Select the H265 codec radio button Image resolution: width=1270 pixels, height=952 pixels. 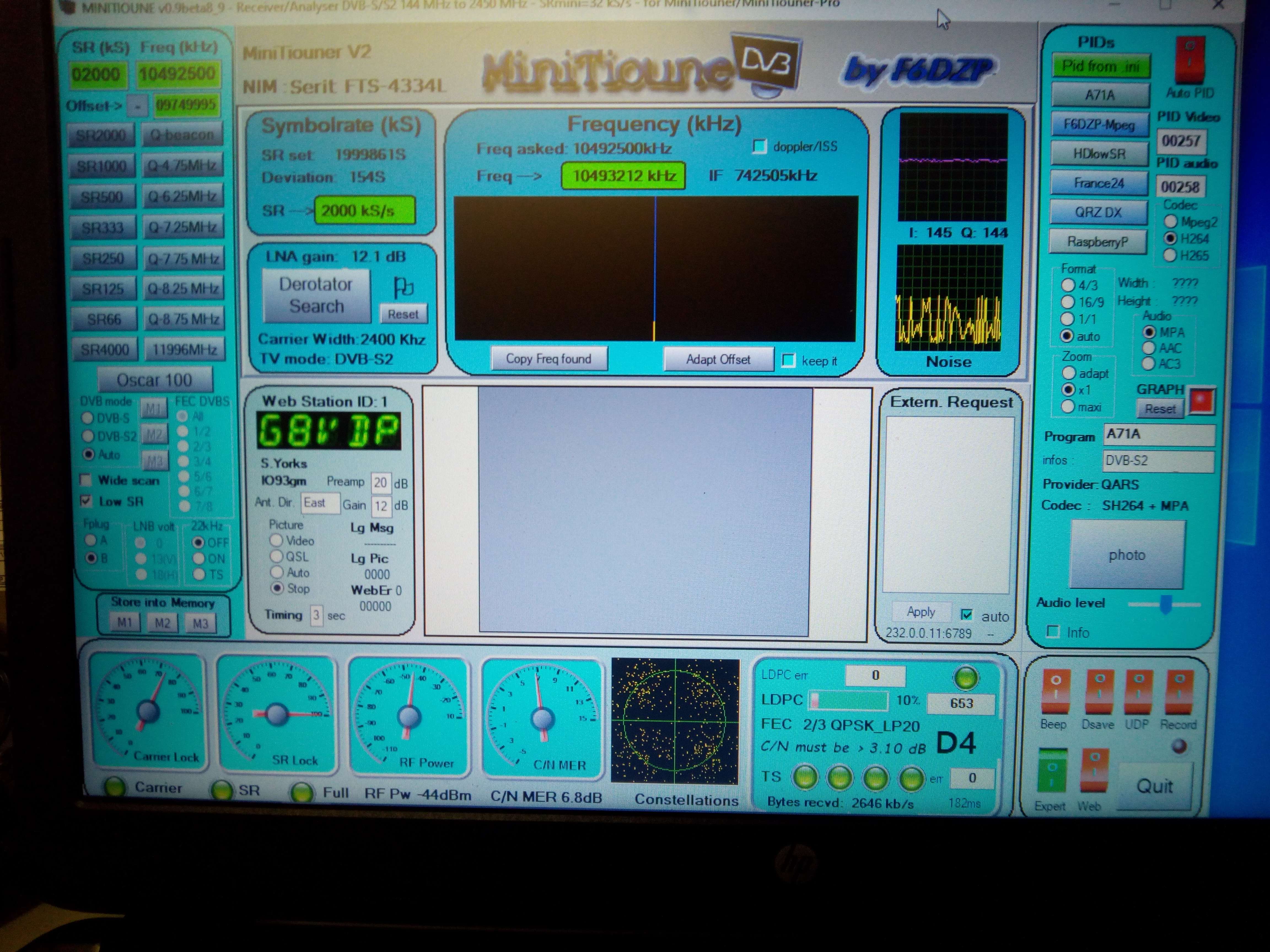point(1170,255)
